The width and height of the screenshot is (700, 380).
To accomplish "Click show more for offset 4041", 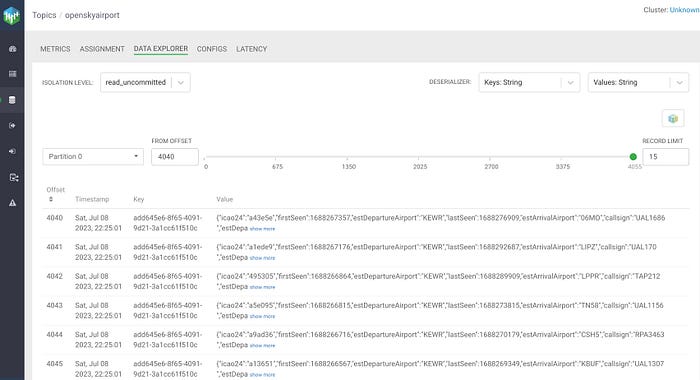I will tap(262, 258).
